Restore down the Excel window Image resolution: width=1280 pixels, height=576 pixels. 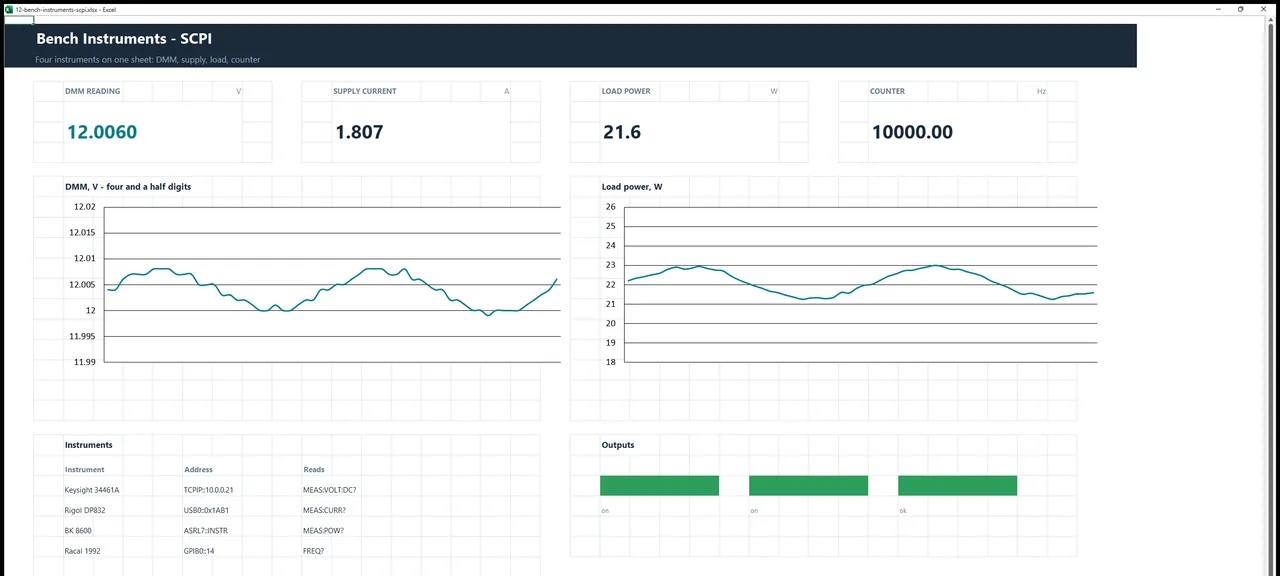1241,9
